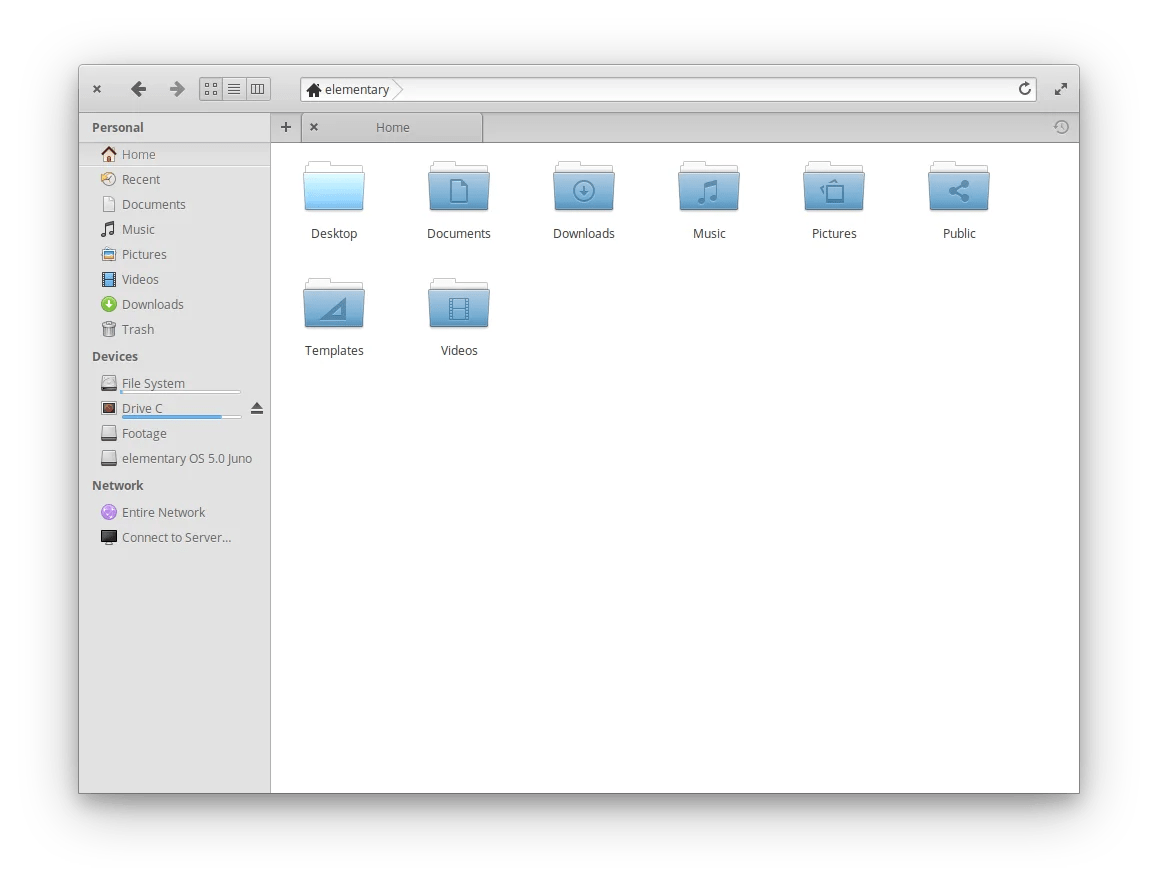Open the Public shared folder

tap(958, 197)
